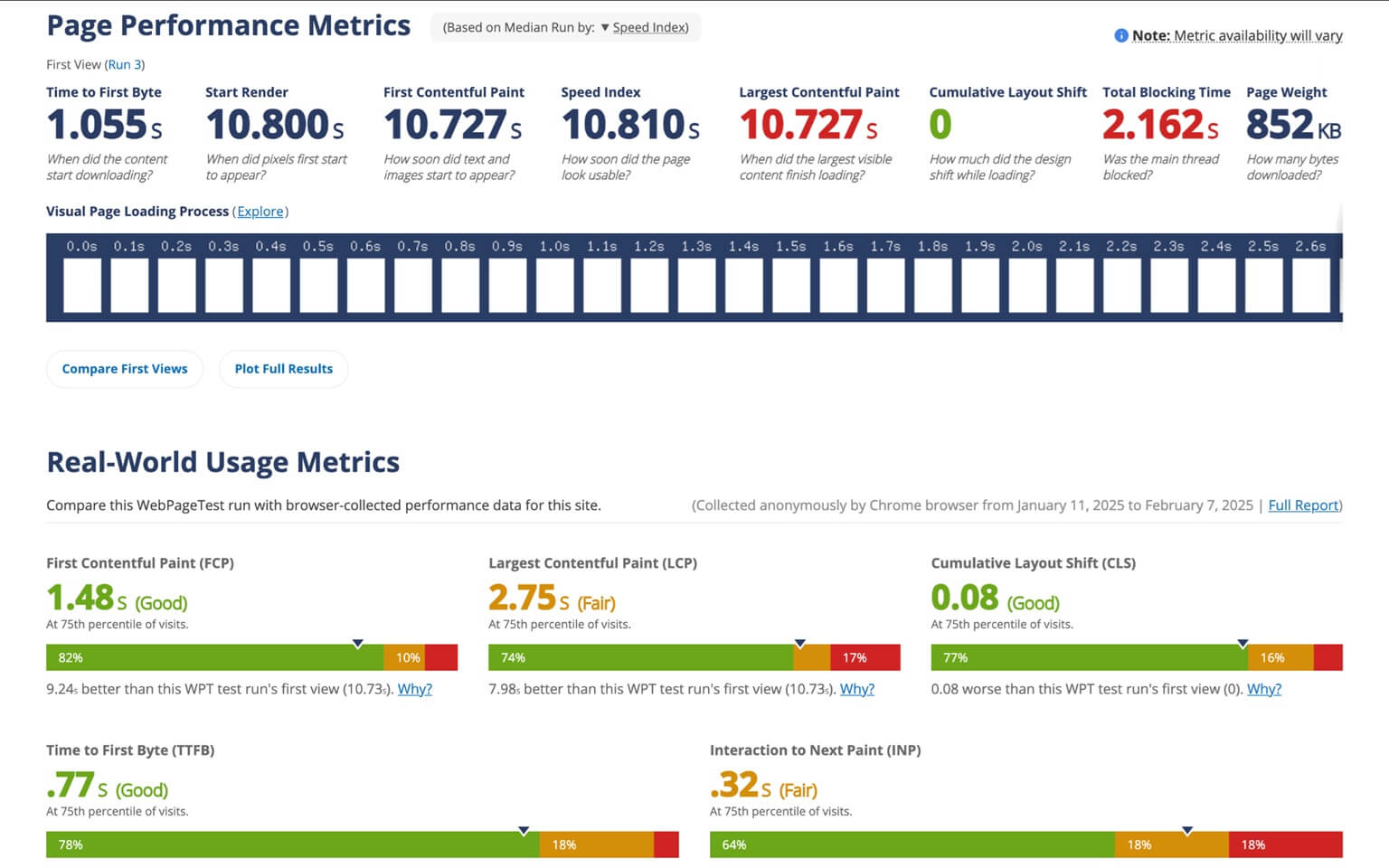1389x868 pixels.
Task: Click Why? under the LCP bar
Action: [x=857, y=689]
